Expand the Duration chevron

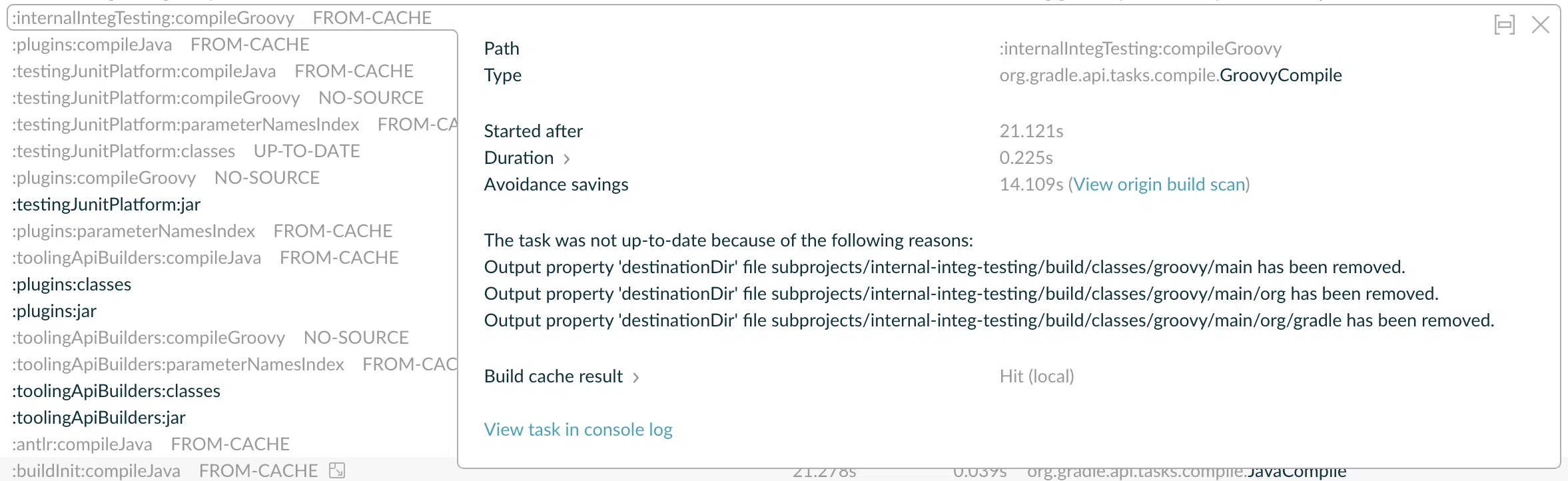[x=567, y=159]
